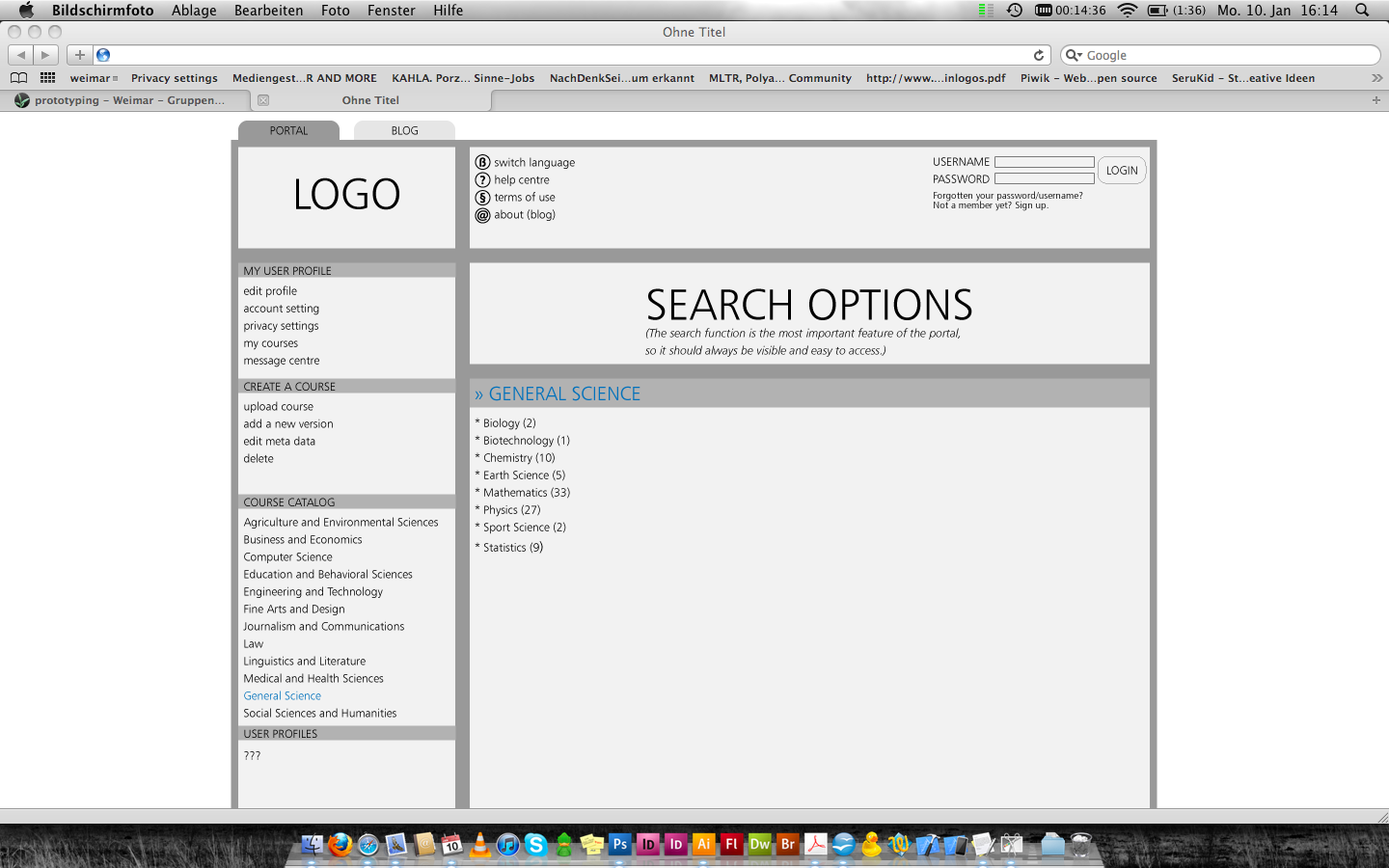Click into the USERNAME field
Screen dimensions: 1389x868
1044,162
